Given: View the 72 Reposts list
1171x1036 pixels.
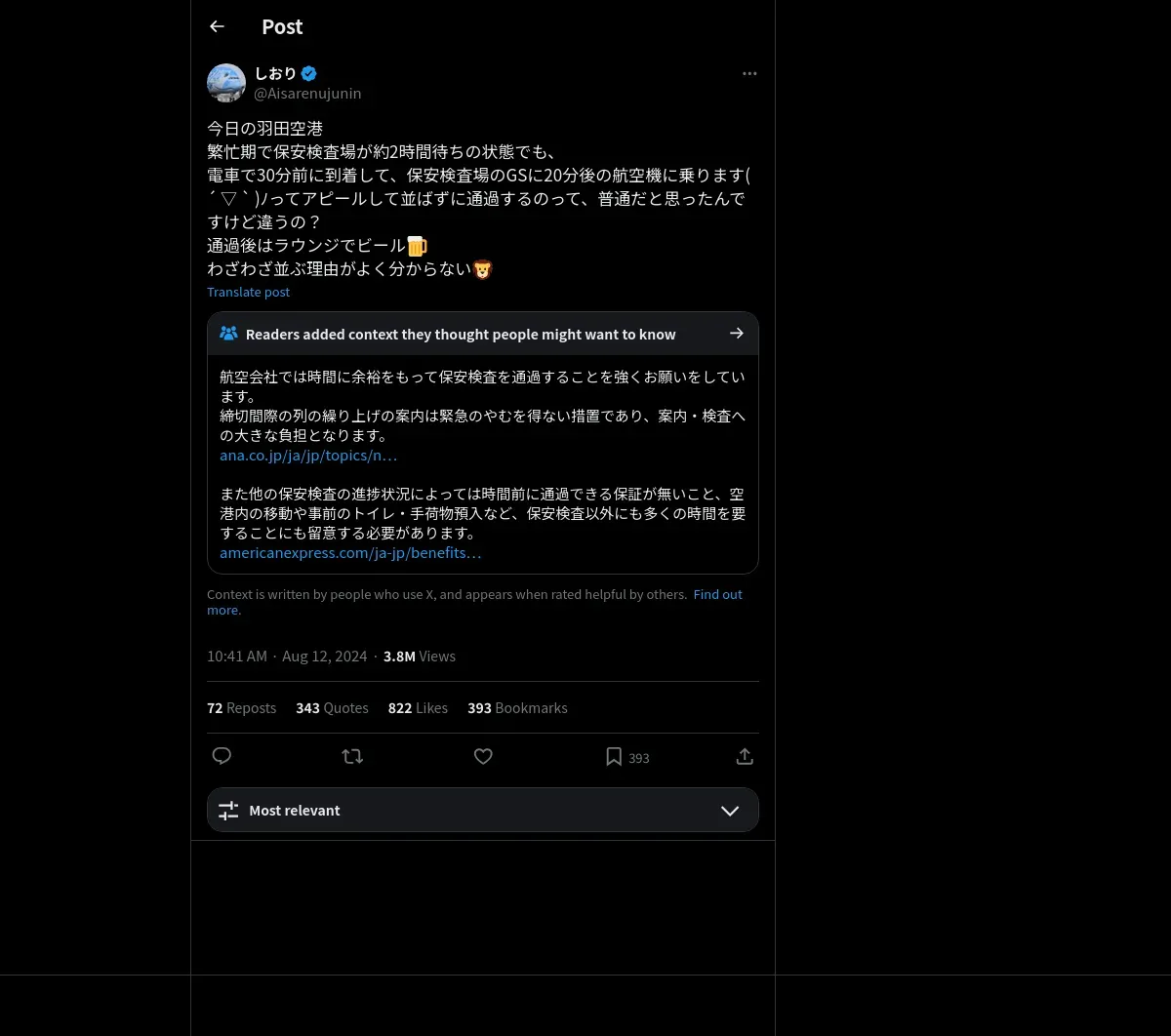Looking at the screenshot, I should [x=241, y=708].
